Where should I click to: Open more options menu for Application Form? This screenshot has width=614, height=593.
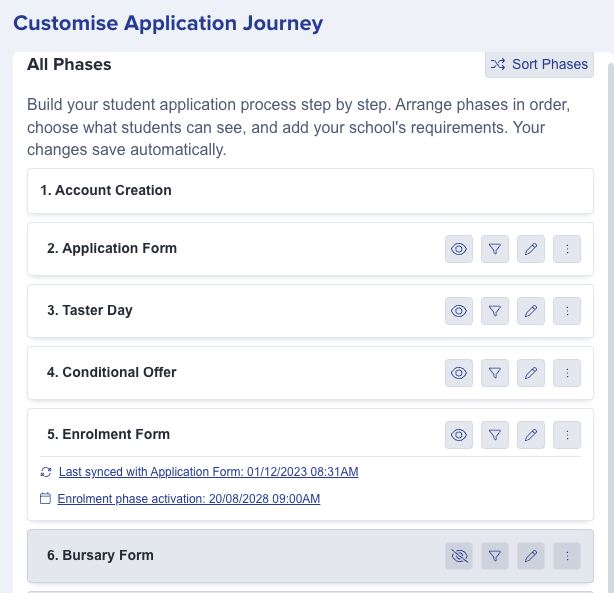point(567,249)
